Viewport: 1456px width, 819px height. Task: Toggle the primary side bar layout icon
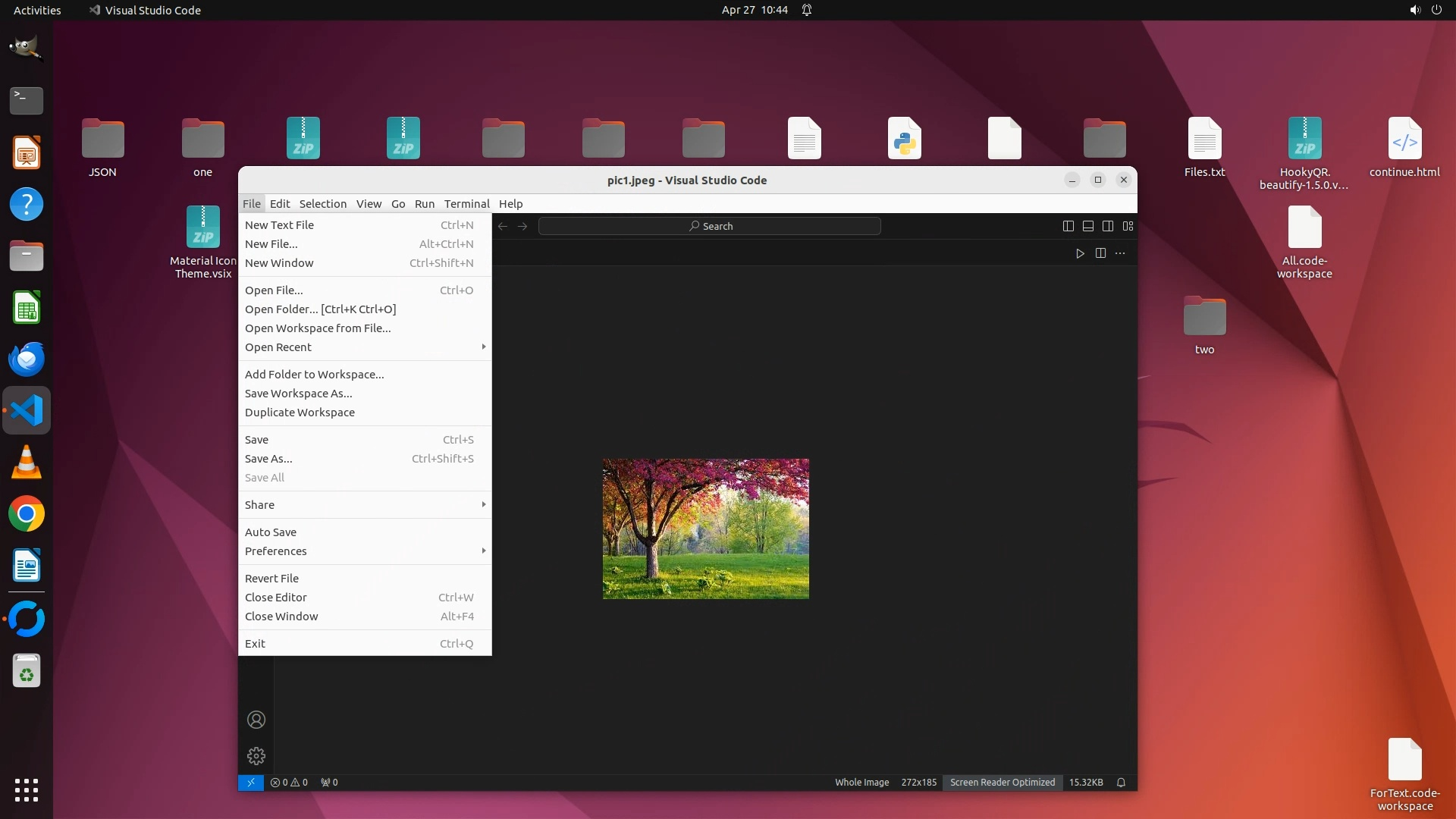click(1068, 226)
